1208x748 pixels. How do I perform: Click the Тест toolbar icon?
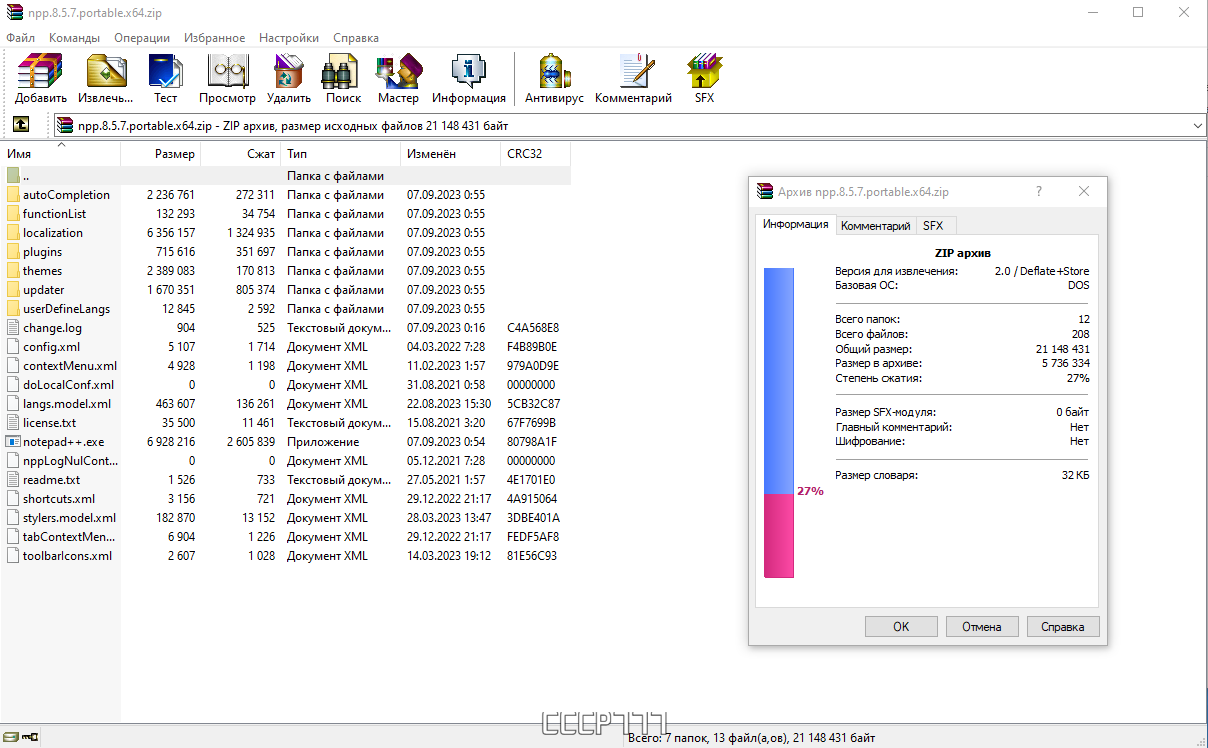click(x=165, y=79)
